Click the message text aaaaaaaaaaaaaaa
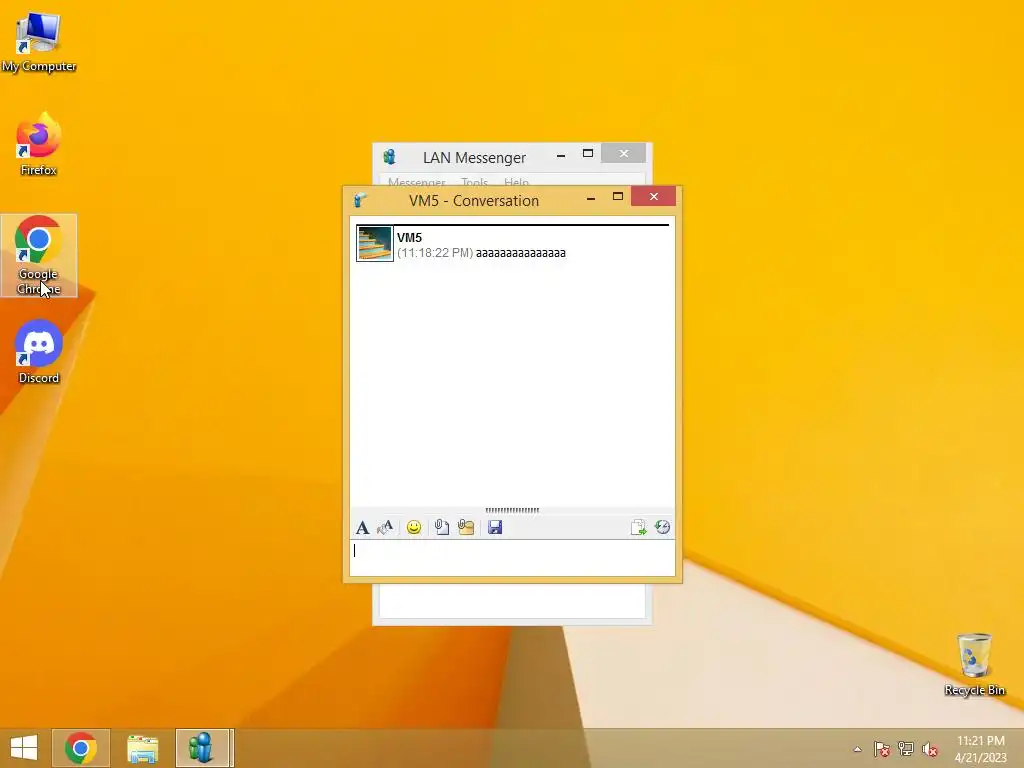The image size is (1024, 768). [520, 253]
